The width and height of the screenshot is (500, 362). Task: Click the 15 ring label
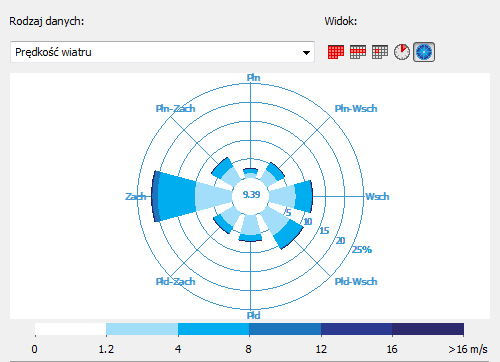pos(324,231)
